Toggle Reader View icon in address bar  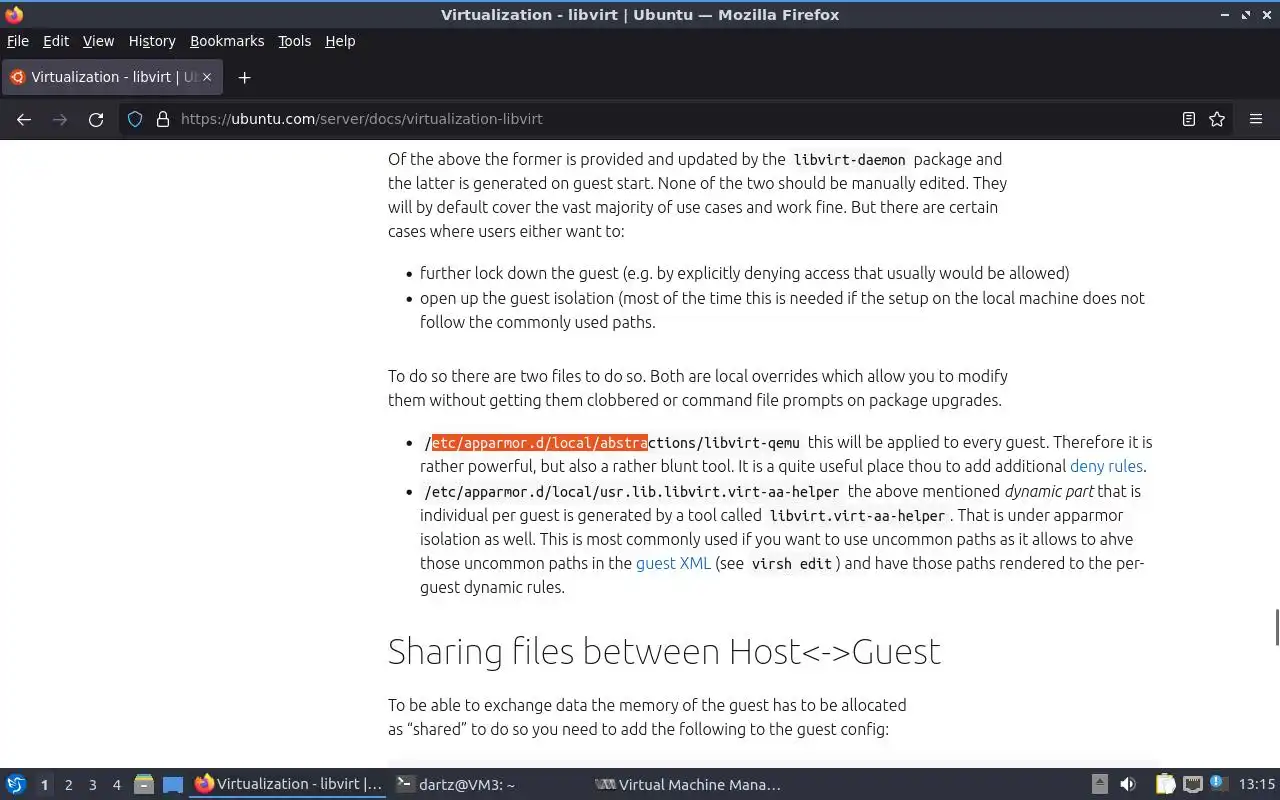click(x=1189, y=119)
